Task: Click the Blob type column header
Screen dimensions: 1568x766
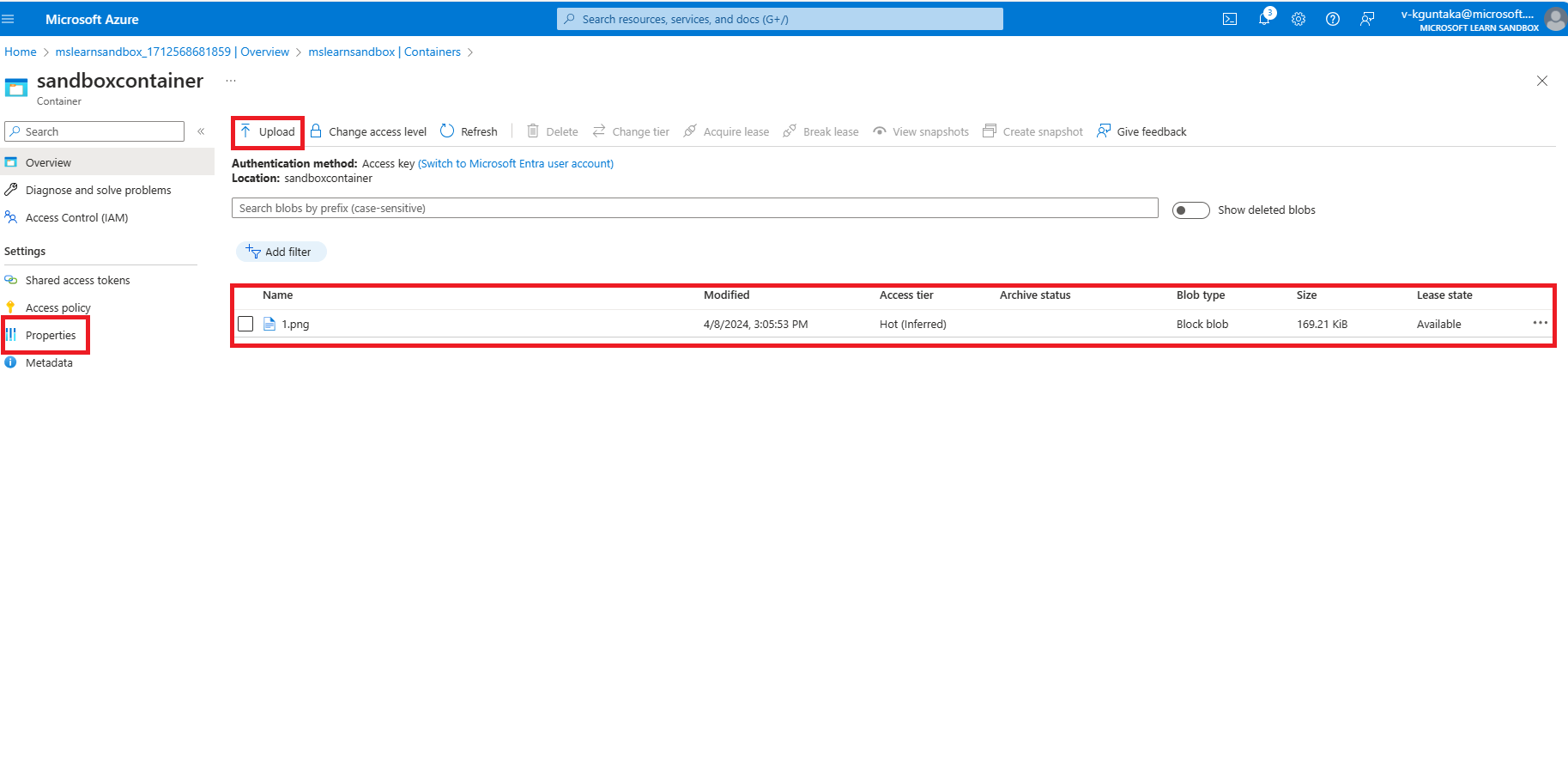Action: 1201,295
